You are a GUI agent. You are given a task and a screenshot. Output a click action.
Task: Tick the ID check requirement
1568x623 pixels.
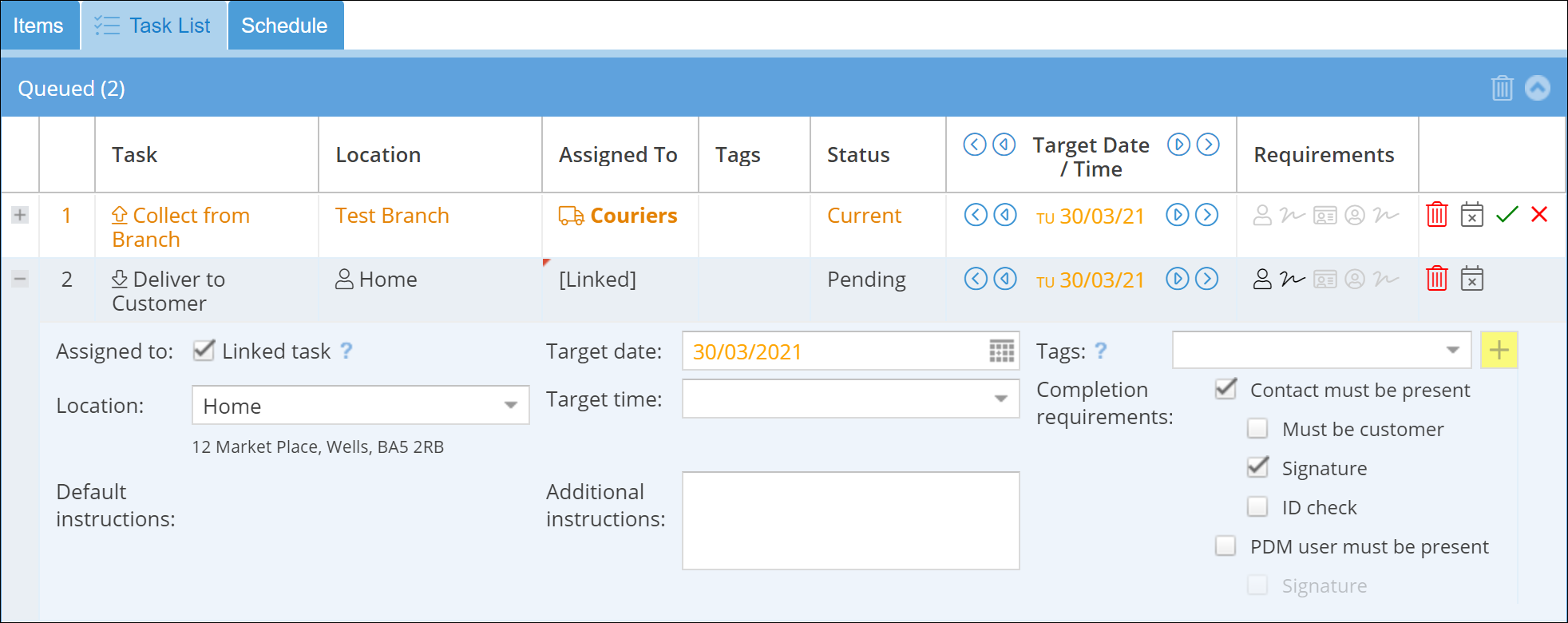tap(1257, 507)
